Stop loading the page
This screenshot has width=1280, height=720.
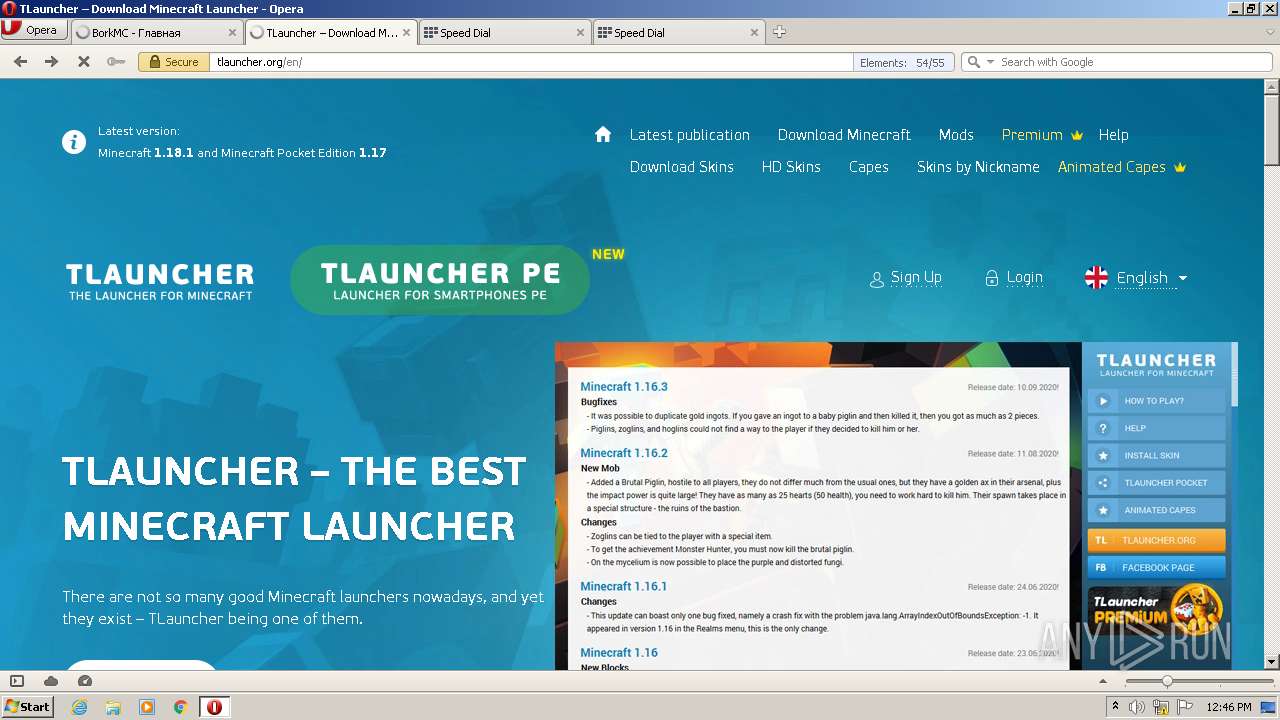point(84,62)
